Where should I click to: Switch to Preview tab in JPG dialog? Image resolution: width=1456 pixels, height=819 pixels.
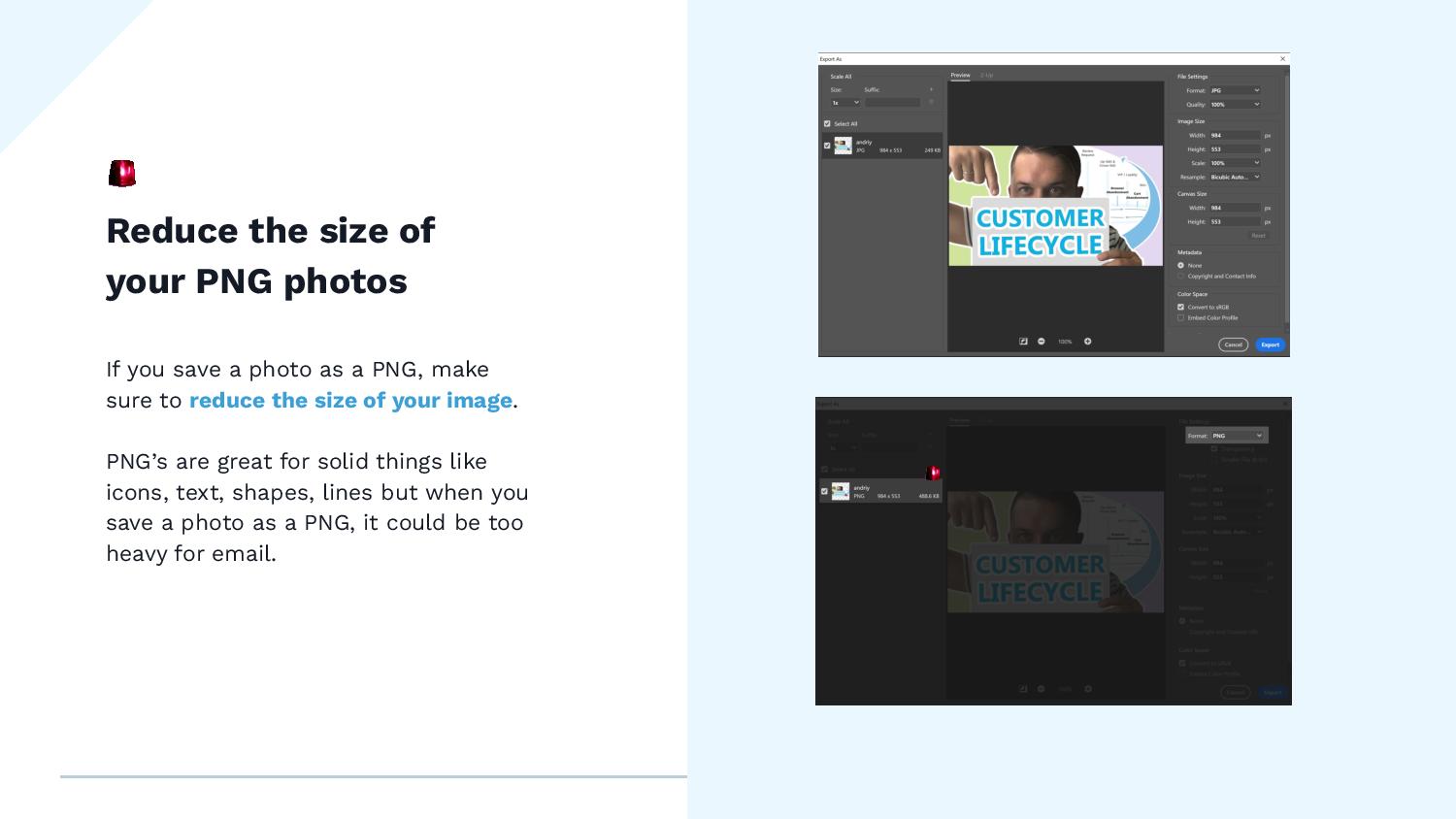(960, 75)
